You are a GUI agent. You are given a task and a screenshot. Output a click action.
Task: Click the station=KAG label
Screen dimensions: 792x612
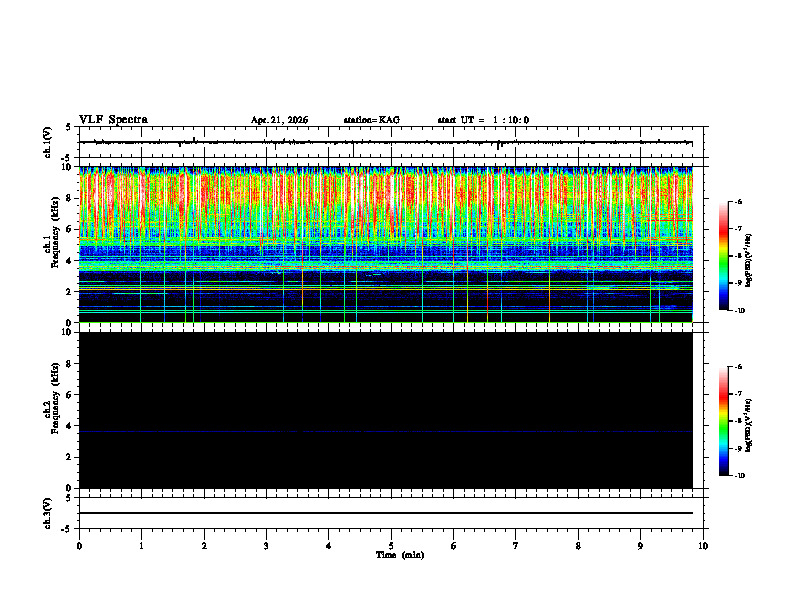point(371,120)
